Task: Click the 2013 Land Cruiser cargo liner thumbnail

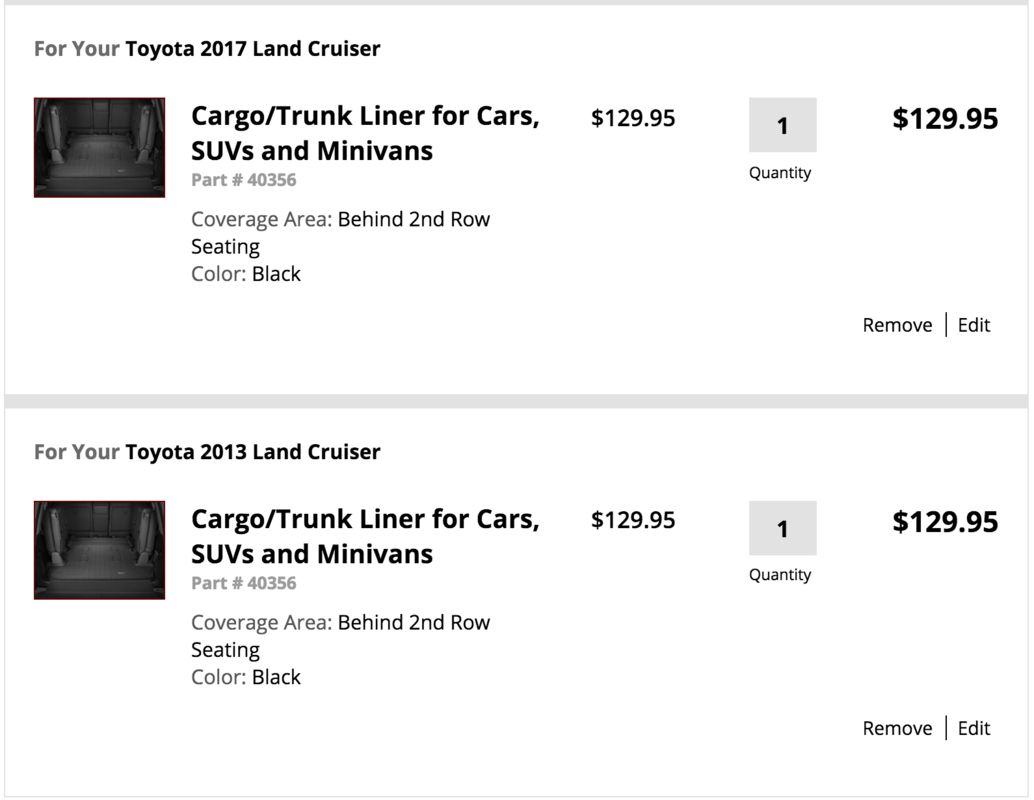Action: (x=99, y=550)
